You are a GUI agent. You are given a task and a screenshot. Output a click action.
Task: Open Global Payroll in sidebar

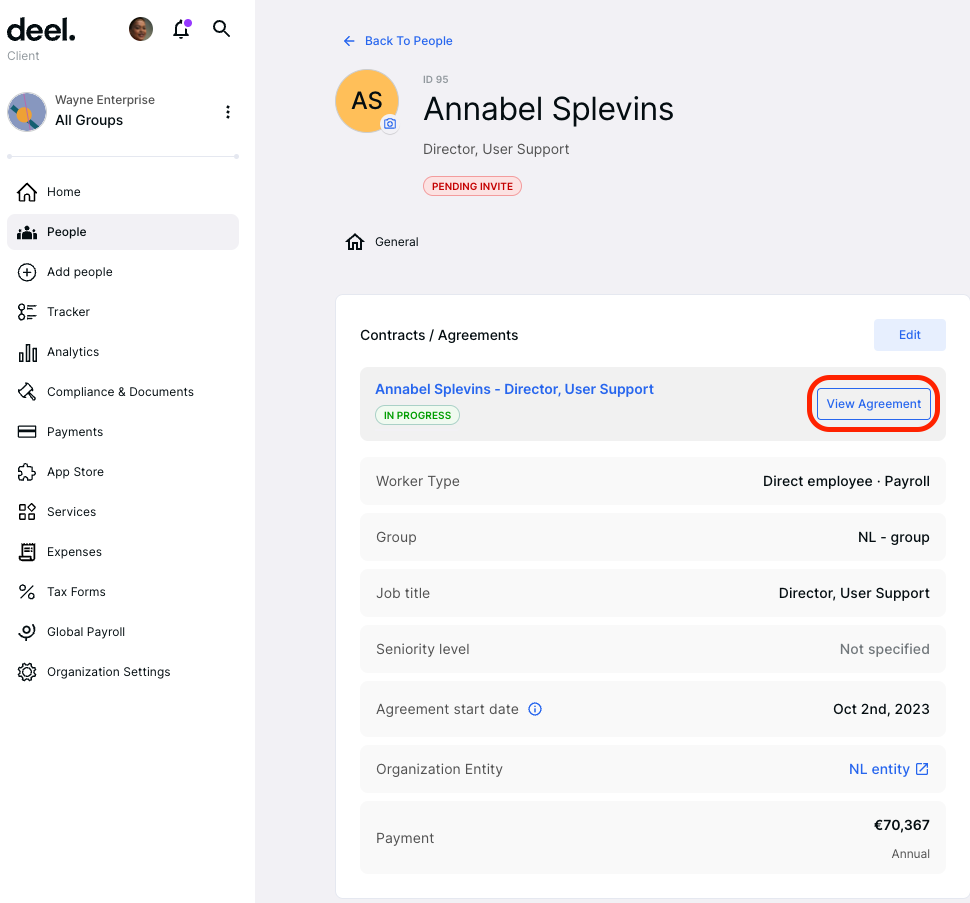point(85,632)
